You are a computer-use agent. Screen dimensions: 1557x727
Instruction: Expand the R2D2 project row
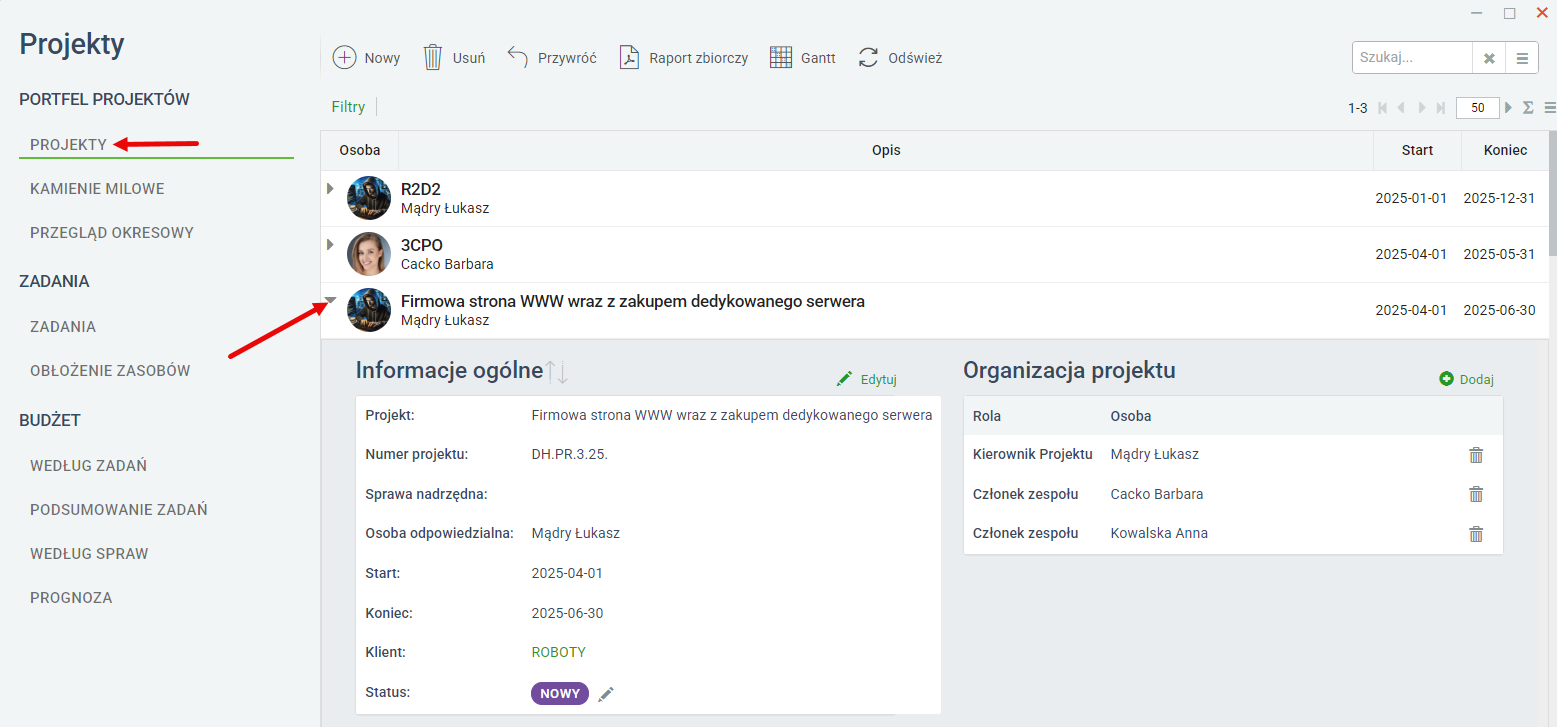[x=331, y=187]
